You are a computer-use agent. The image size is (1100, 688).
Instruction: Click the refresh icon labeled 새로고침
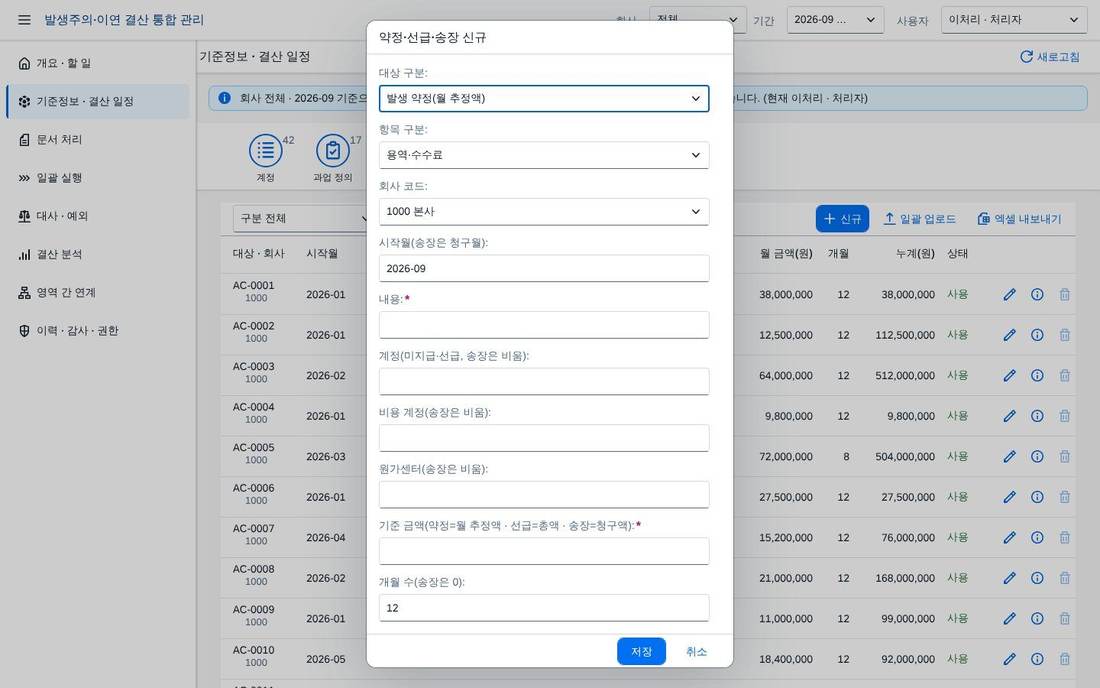click(1049, 57)
